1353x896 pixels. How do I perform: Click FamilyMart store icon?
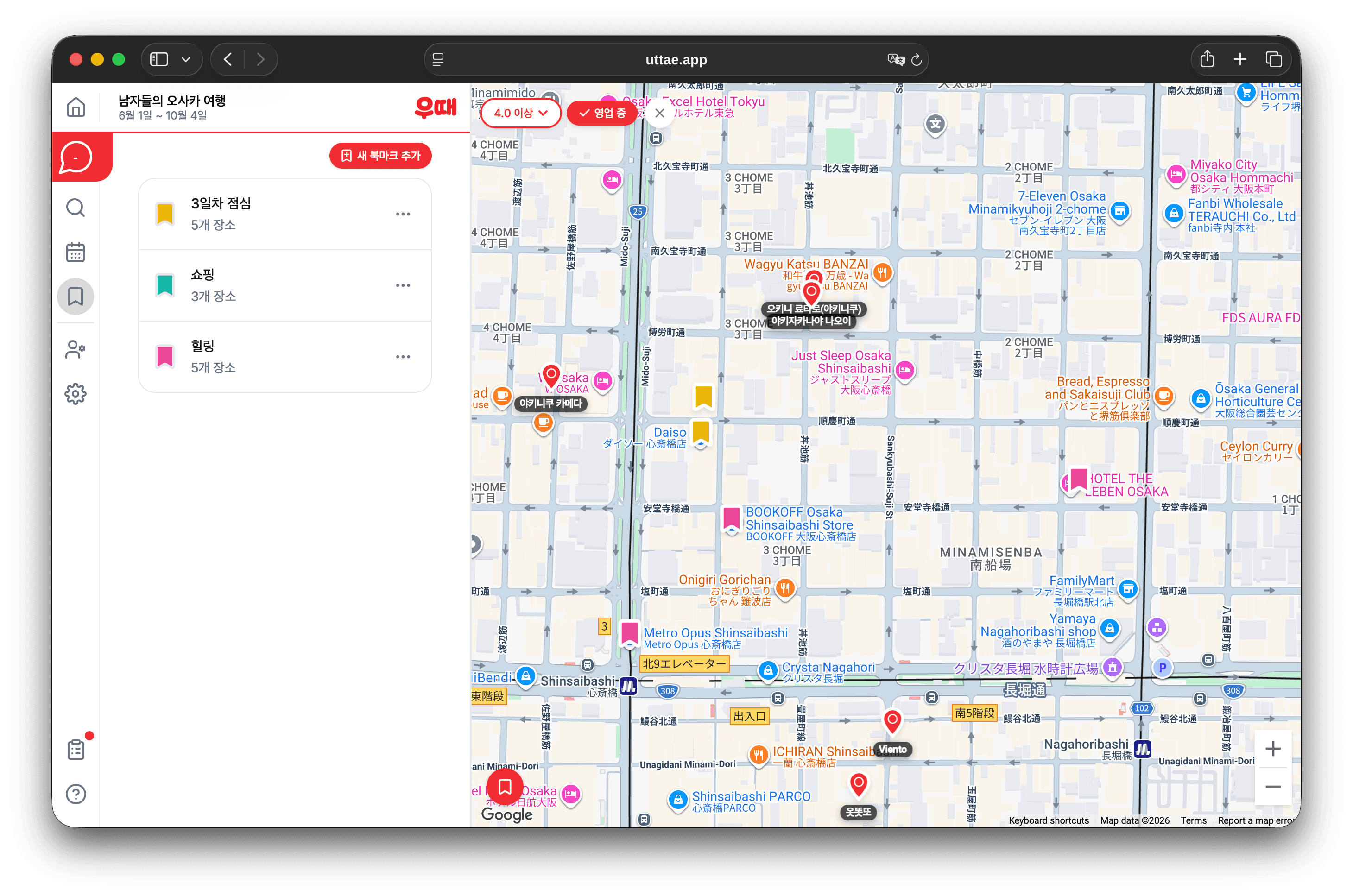click(1128, 588)
